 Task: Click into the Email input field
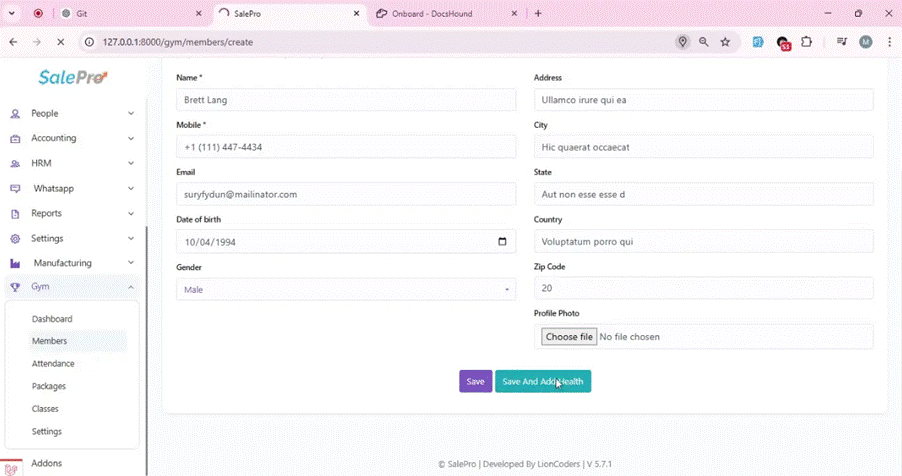click(346, 194)
